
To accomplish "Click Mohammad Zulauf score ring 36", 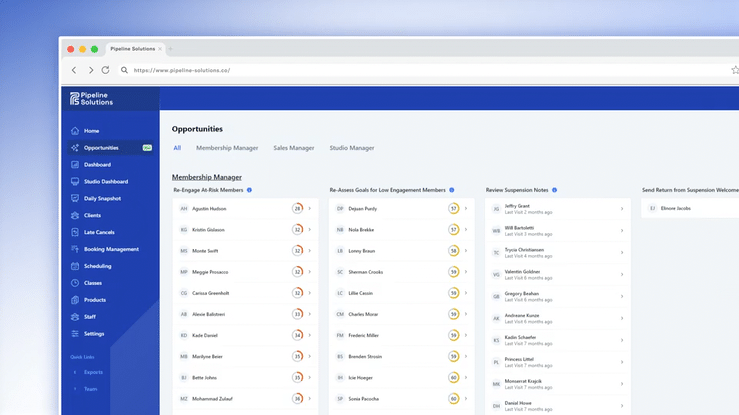I will [297, 399].
